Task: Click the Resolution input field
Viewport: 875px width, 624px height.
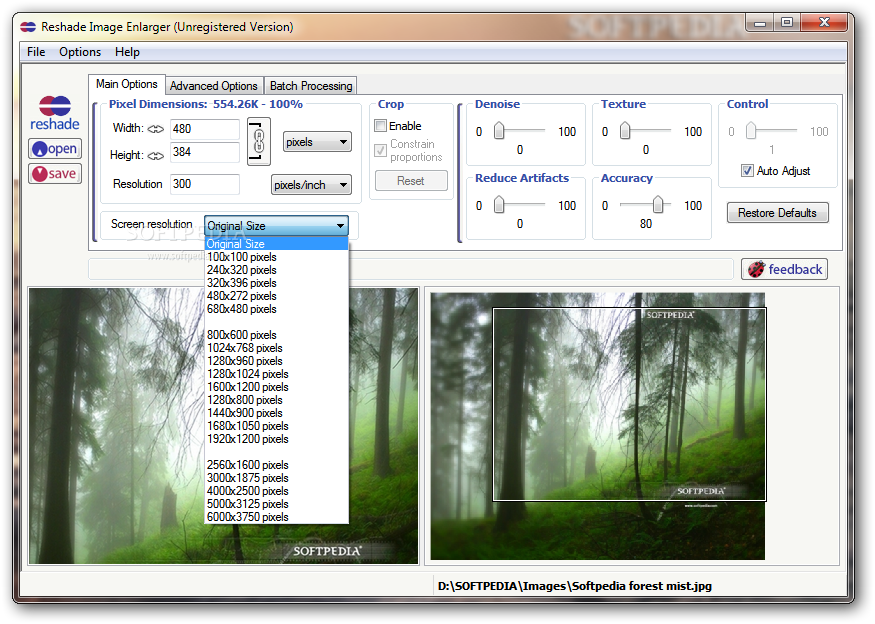Action: 205,184
